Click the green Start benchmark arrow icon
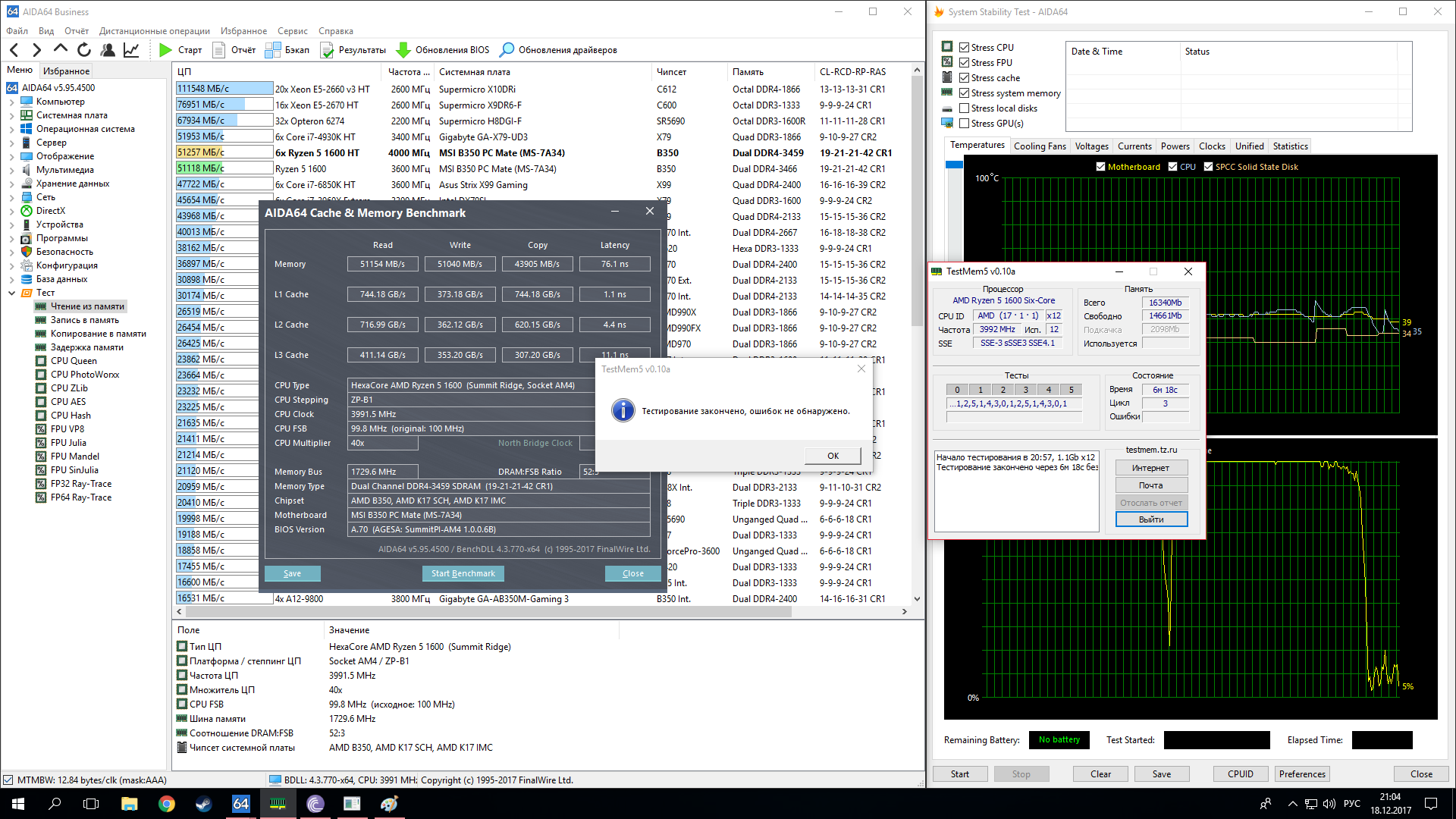Image resolution: width=1456 pixels, height=819 pixels. pos(166,50)
